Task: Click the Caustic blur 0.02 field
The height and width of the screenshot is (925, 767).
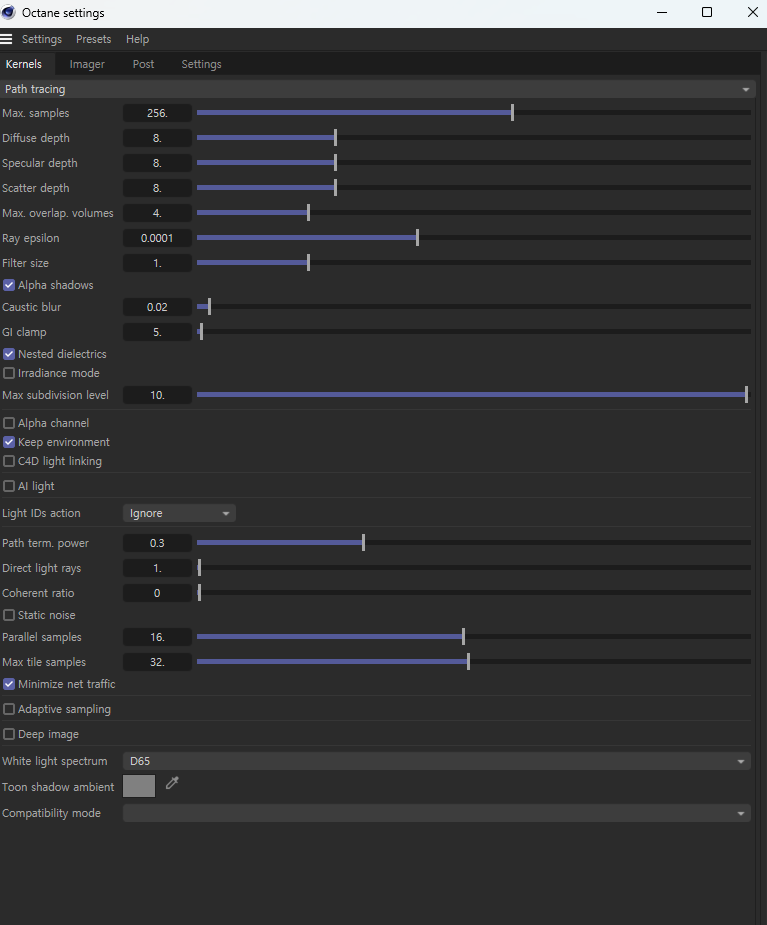Action: pyautogui.click(x=157, y=307)
